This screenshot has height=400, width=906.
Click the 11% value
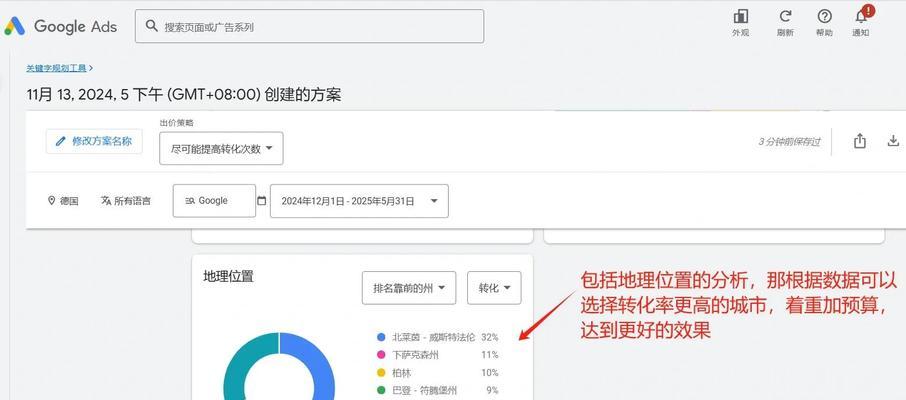coord(489,355)
